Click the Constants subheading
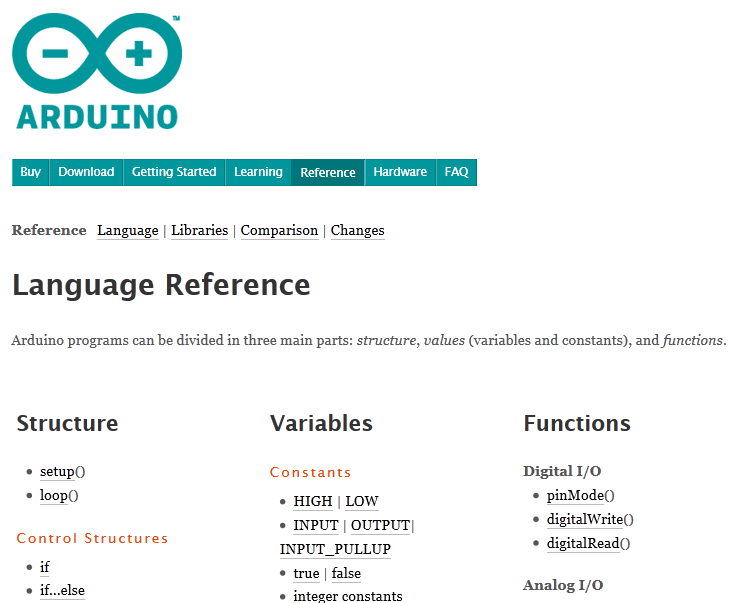The width and height of the screenshot is (734, 603). point(310,472)
